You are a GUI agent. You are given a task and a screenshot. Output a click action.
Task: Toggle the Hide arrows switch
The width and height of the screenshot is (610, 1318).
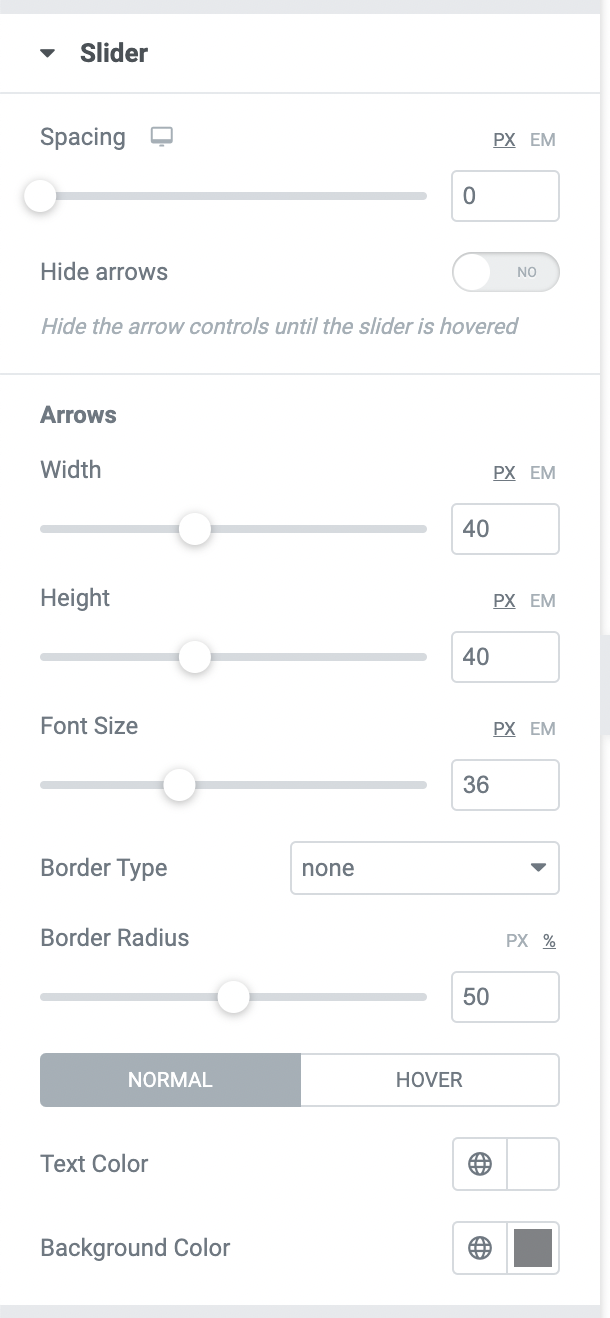(505, 272)
